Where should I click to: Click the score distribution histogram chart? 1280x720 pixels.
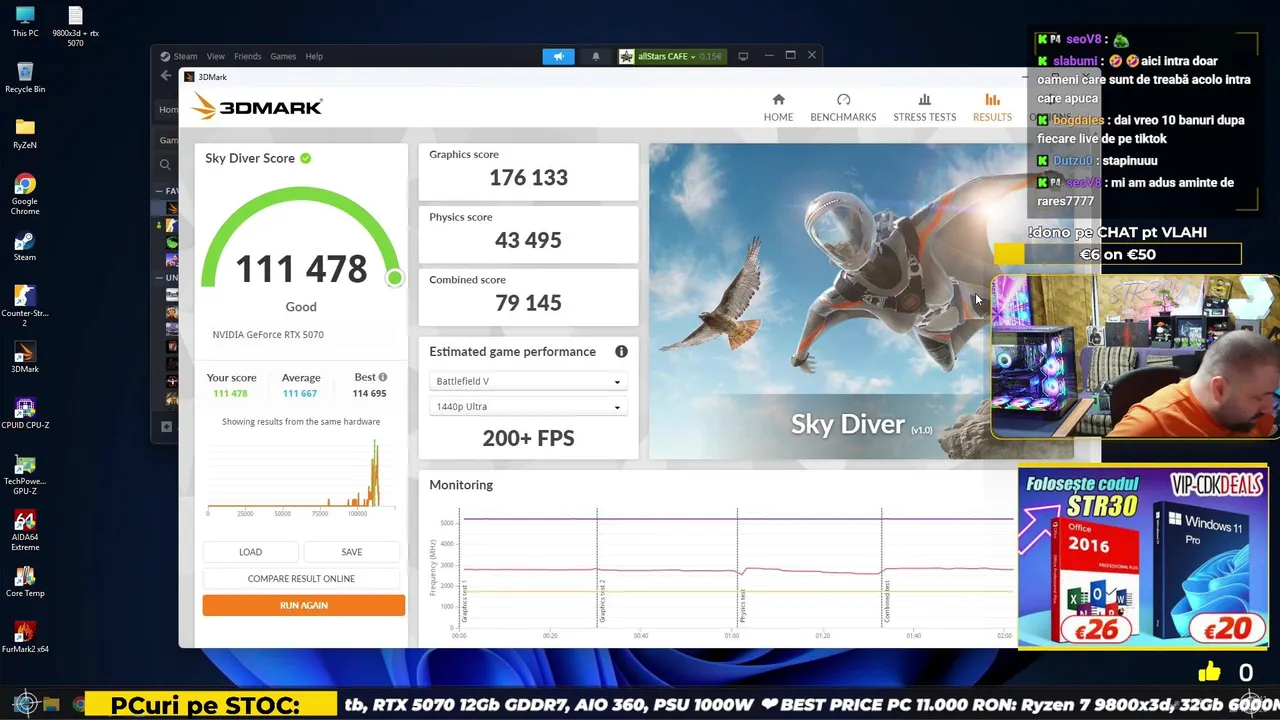tap(301, 475)
